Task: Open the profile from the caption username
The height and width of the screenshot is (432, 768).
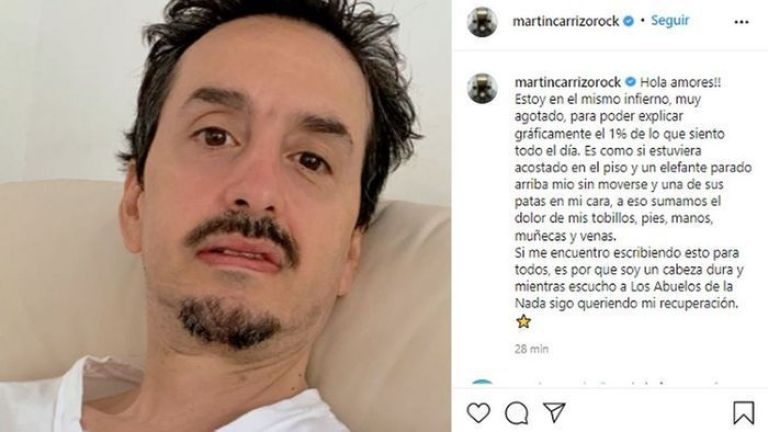Action: (568, 82)
